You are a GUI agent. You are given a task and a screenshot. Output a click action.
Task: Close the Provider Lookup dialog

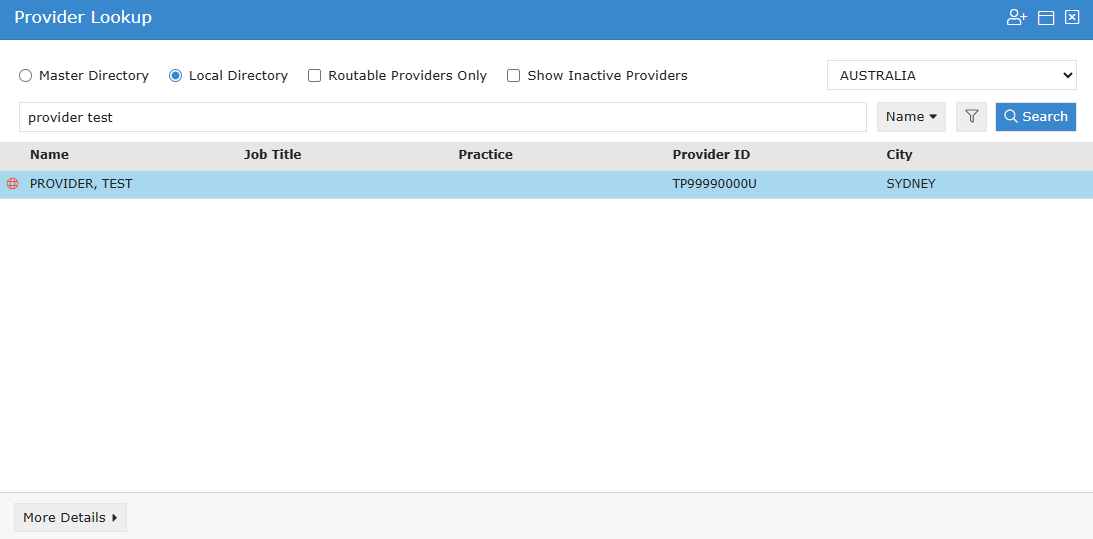click(x=1072, y=17)
